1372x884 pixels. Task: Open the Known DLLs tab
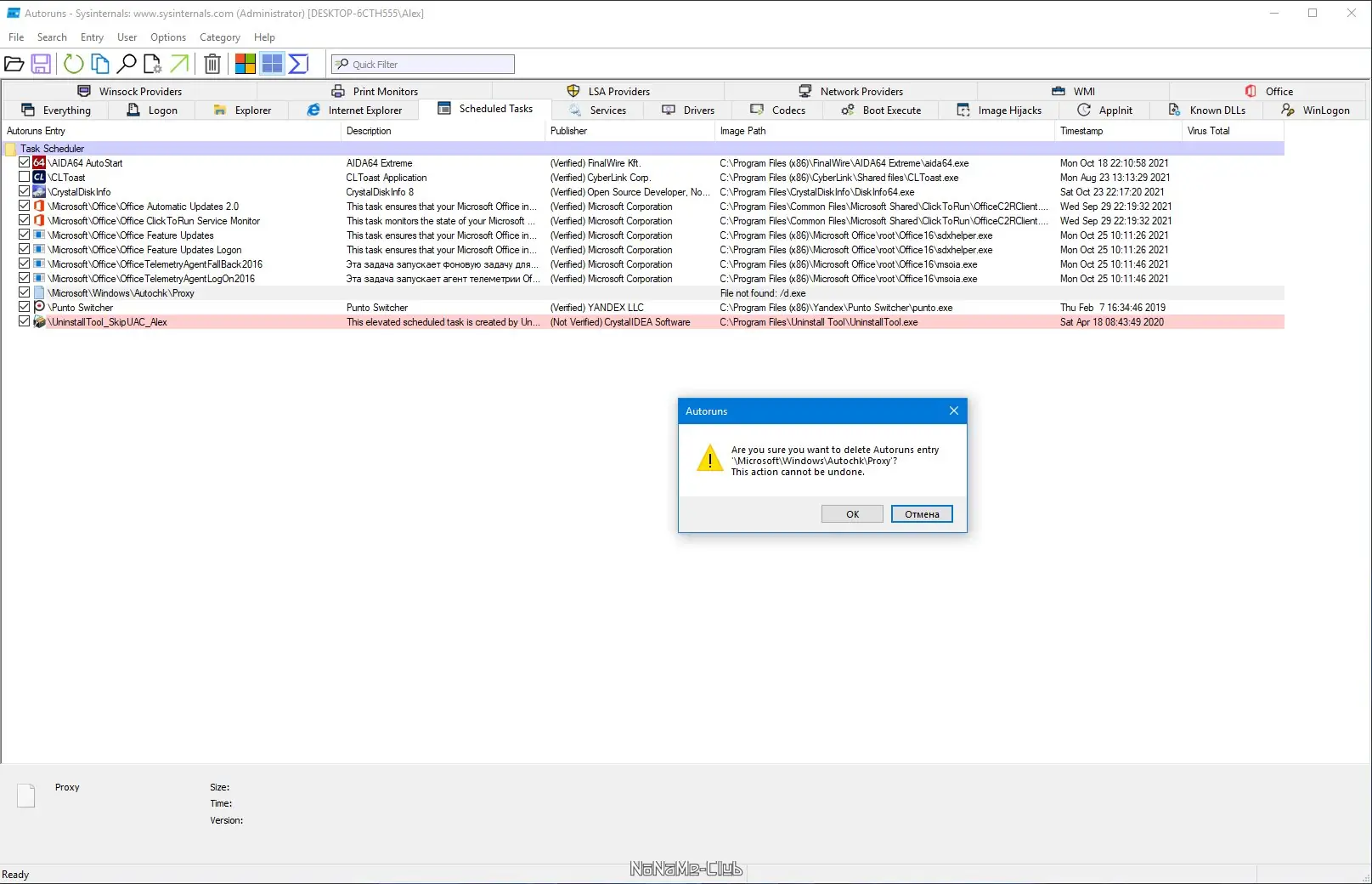tap(1207, 110)
